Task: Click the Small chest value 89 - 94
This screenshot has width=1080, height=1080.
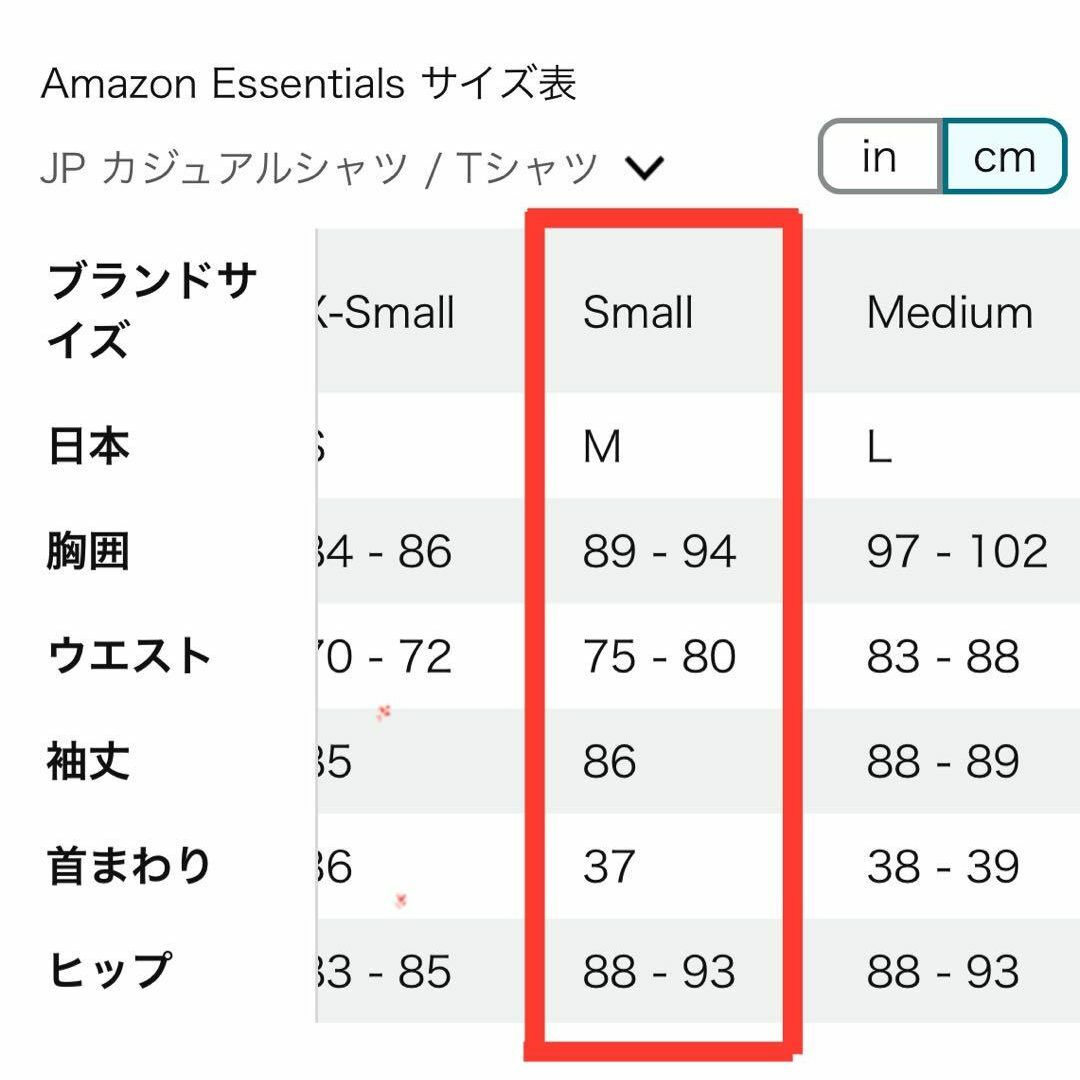Action: [x=659, y=552]
